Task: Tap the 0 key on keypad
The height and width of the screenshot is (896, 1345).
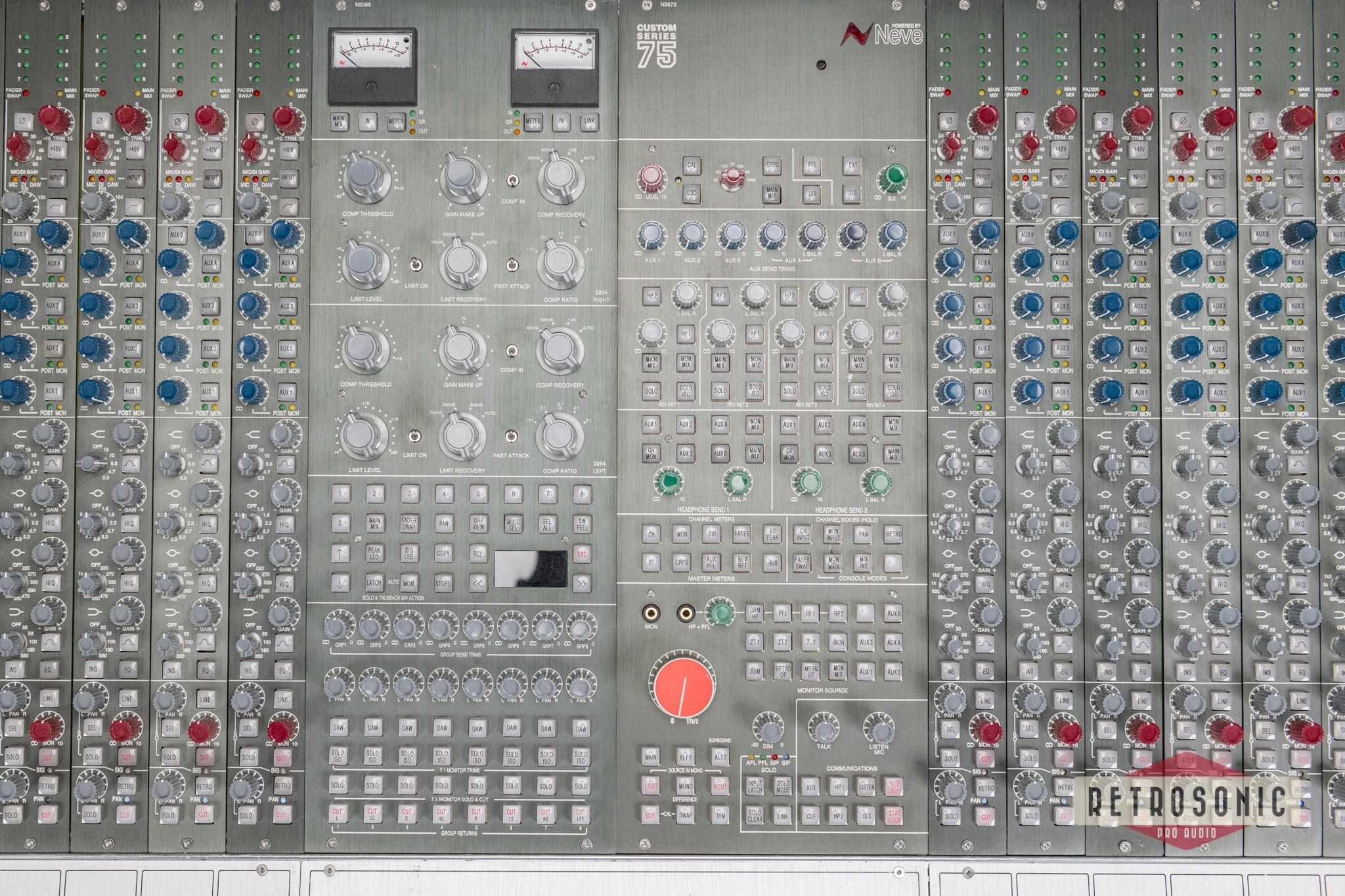Action: point(340,524)
